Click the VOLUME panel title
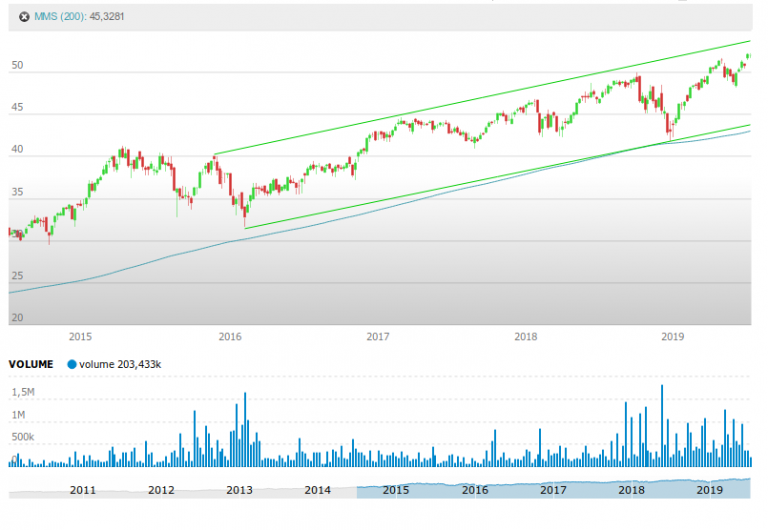 point(30,365)
